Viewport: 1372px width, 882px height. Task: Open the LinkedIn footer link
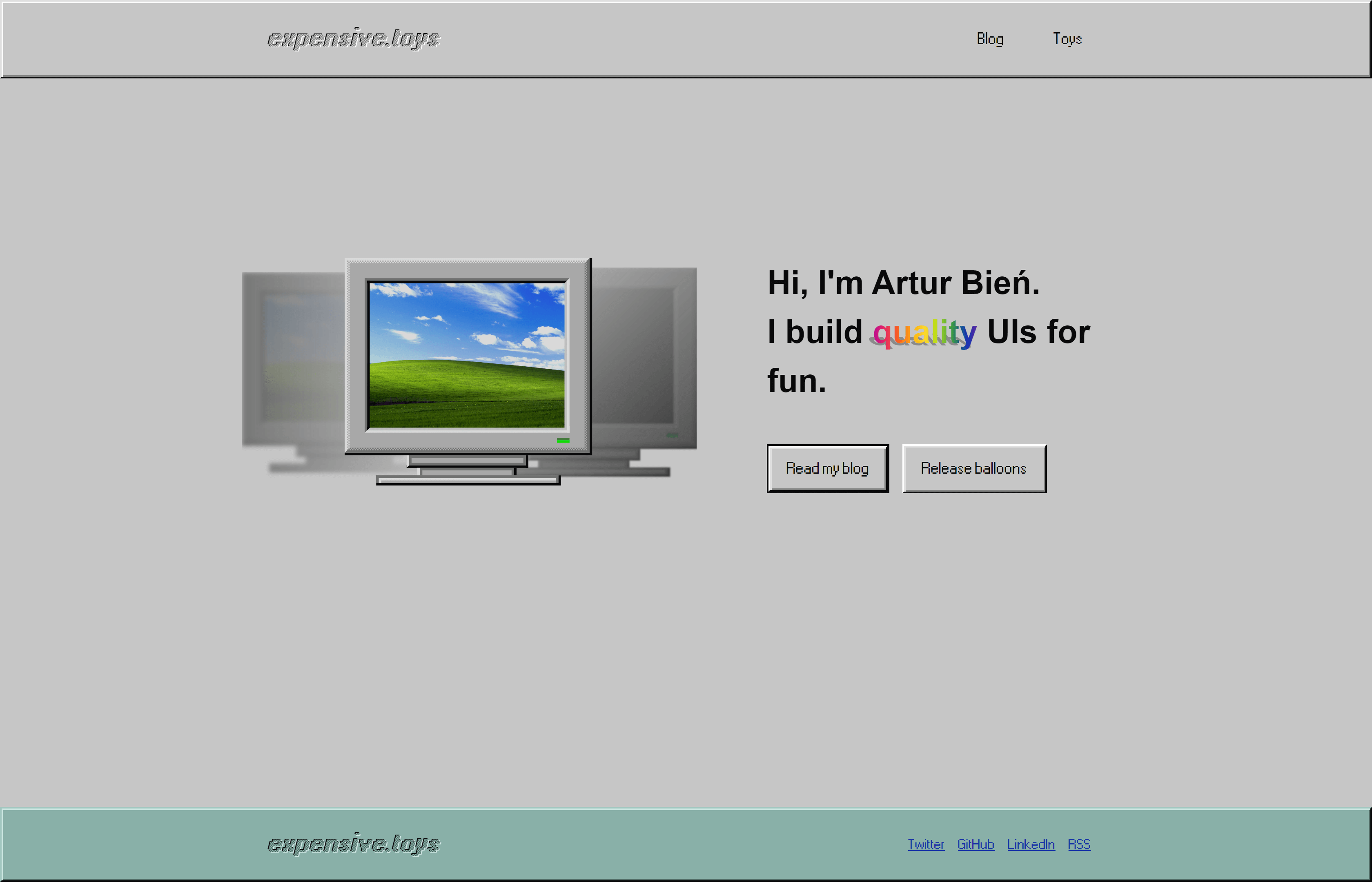tap(1030, 844)
